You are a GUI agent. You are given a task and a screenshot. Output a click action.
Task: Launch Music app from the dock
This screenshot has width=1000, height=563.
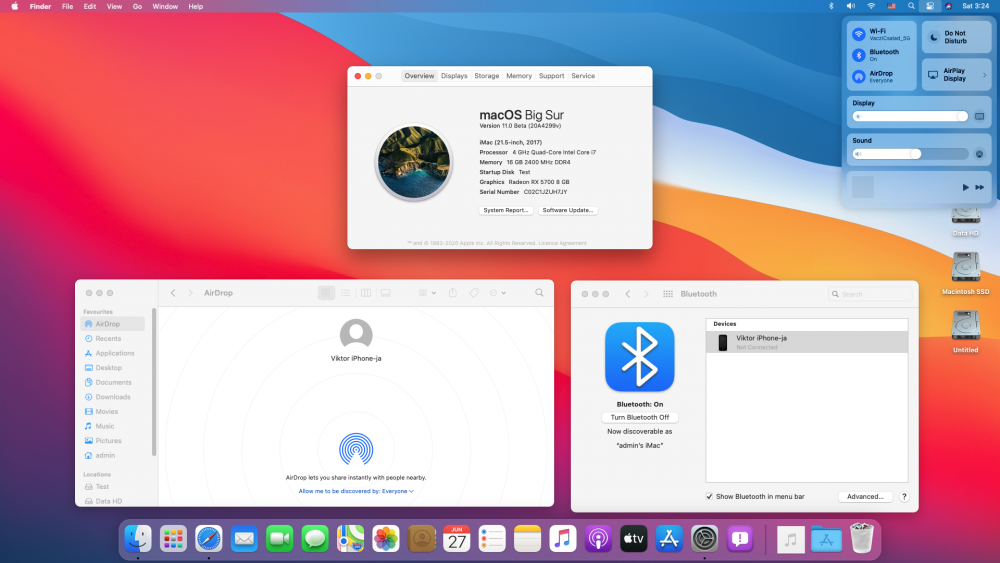pyautogui.click(x=562, y=539)
